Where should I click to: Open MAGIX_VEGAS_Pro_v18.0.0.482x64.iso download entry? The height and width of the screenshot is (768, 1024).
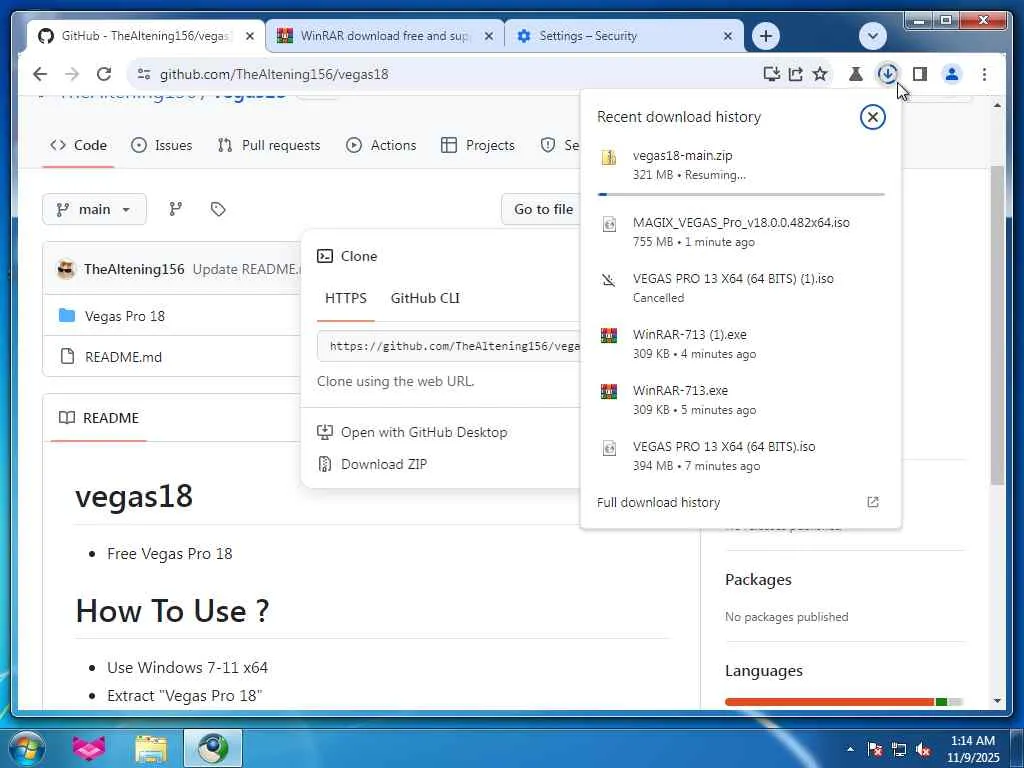pos(741,232)
